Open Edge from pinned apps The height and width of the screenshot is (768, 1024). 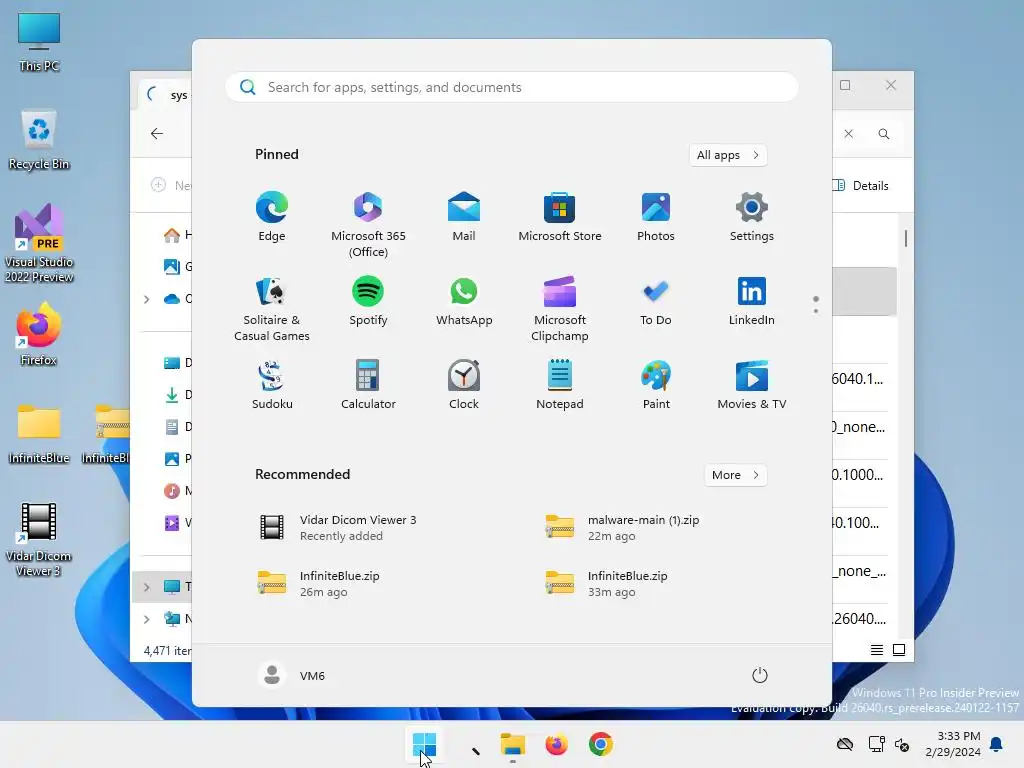click(x=272, y=217)
